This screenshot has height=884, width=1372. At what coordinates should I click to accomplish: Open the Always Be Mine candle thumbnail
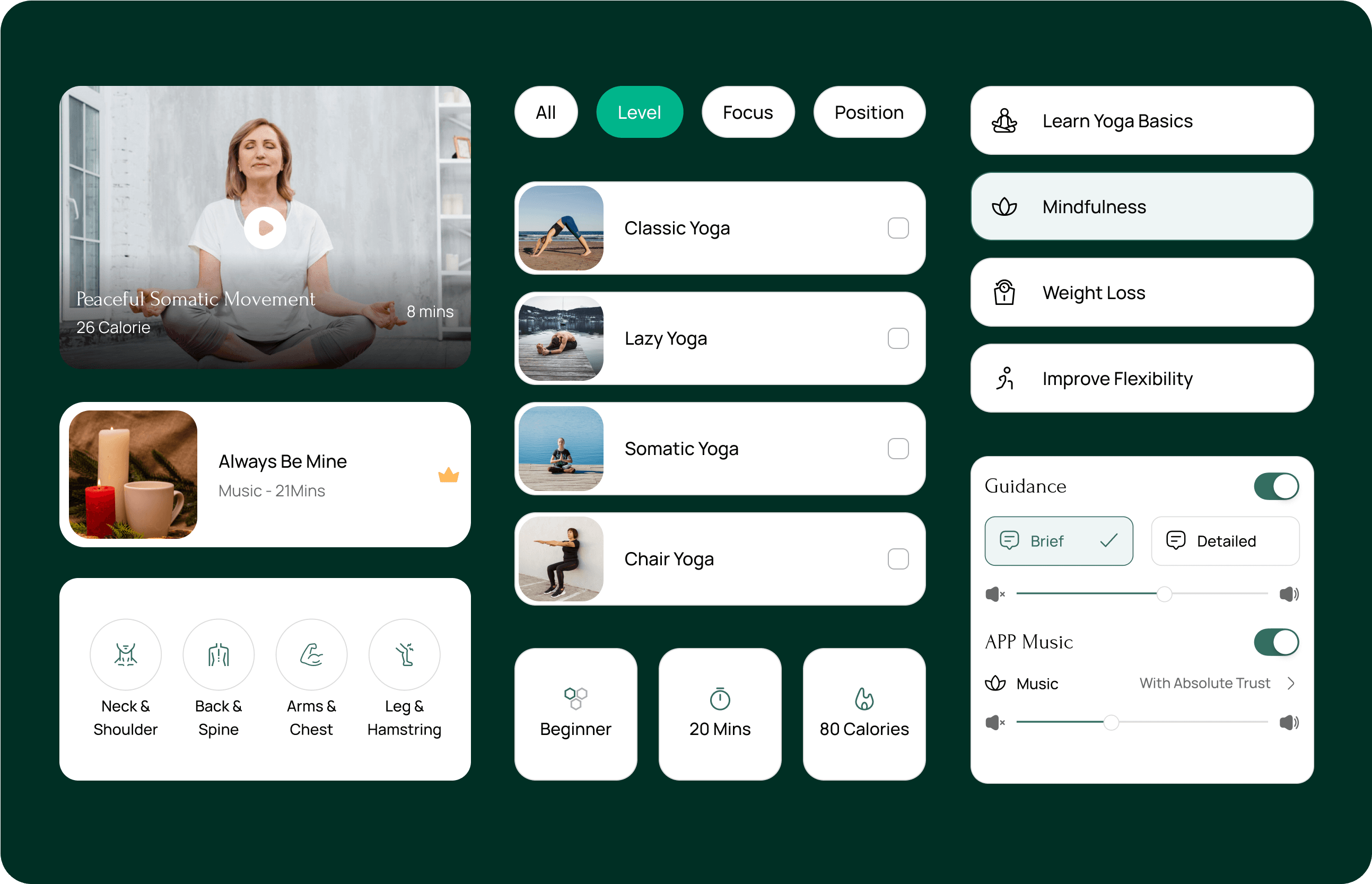click(x=133, y=475)
